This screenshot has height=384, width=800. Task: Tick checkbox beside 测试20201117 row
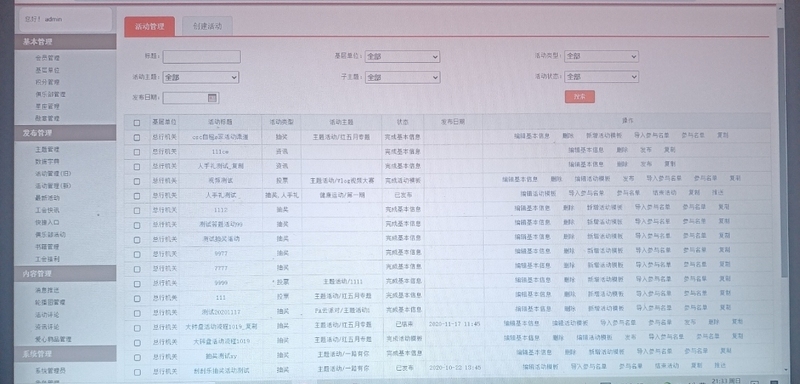tap(136, 313)
